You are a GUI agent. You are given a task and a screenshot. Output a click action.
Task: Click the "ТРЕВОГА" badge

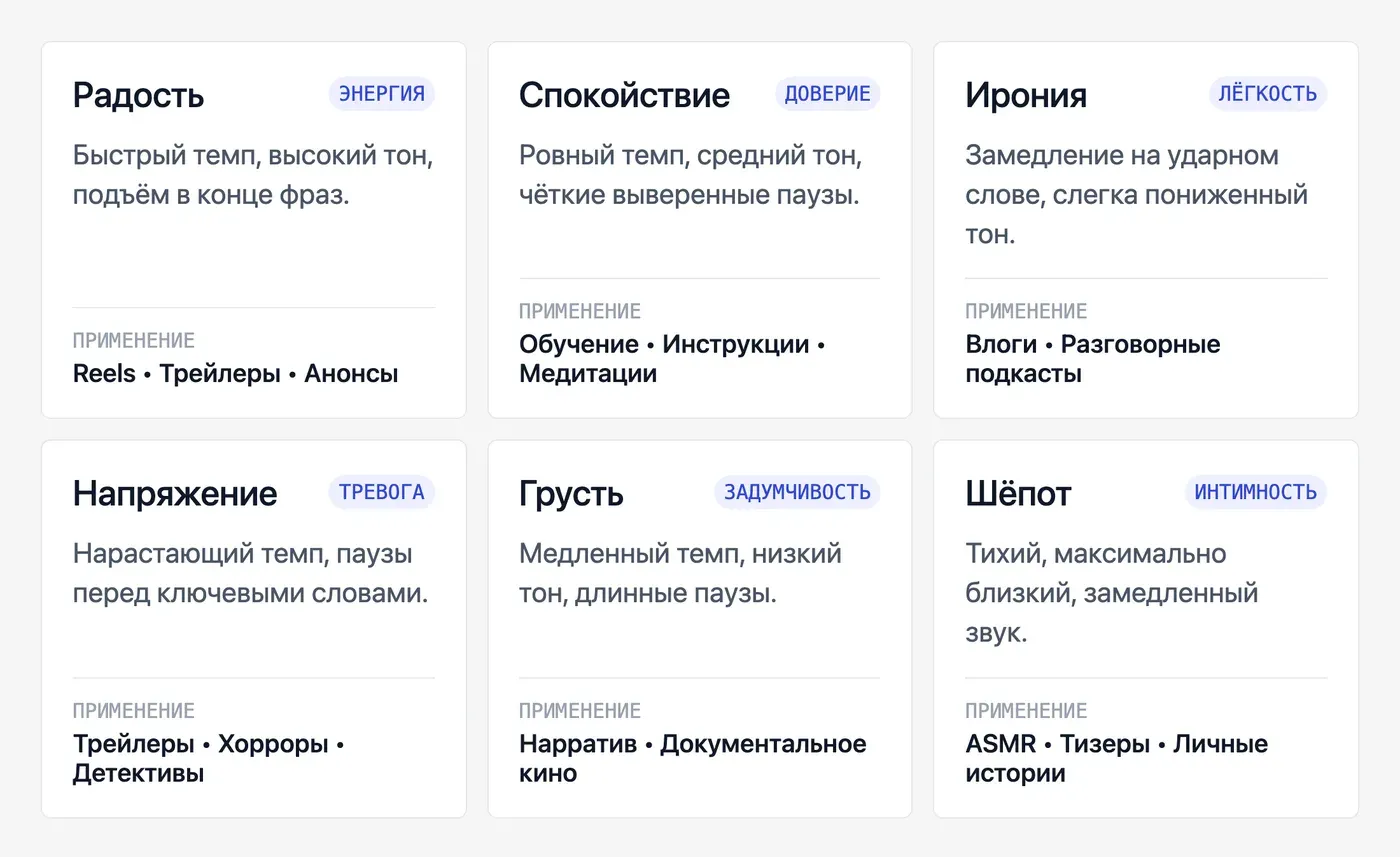382,492
